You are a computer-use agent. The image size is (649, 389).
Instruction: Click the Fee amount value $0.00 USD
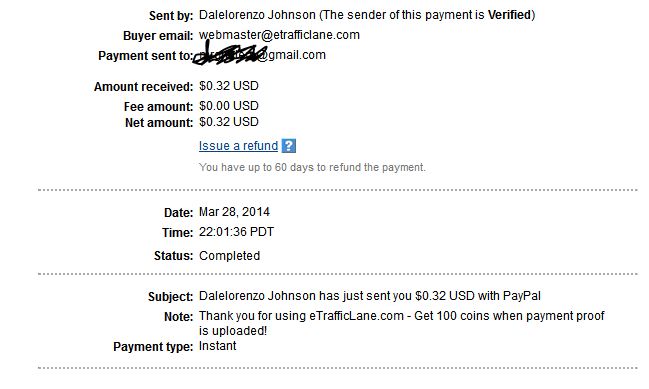pos(229,106)
